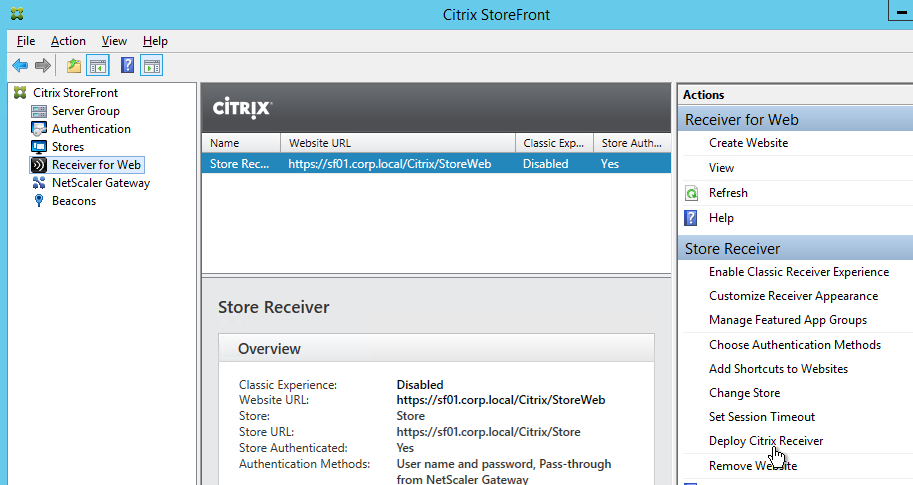Click Add Shortcuts to Websites
The height and width of the screenshot is (485, 913).
tap(778, 369)
